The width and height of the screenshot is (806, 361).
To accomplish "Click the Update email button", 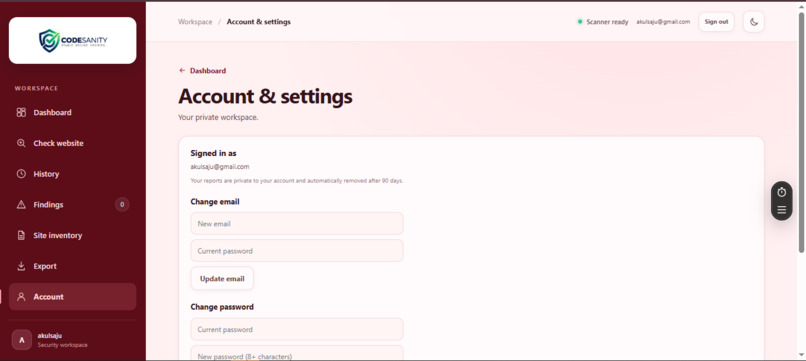I will (x=222, y=279).
